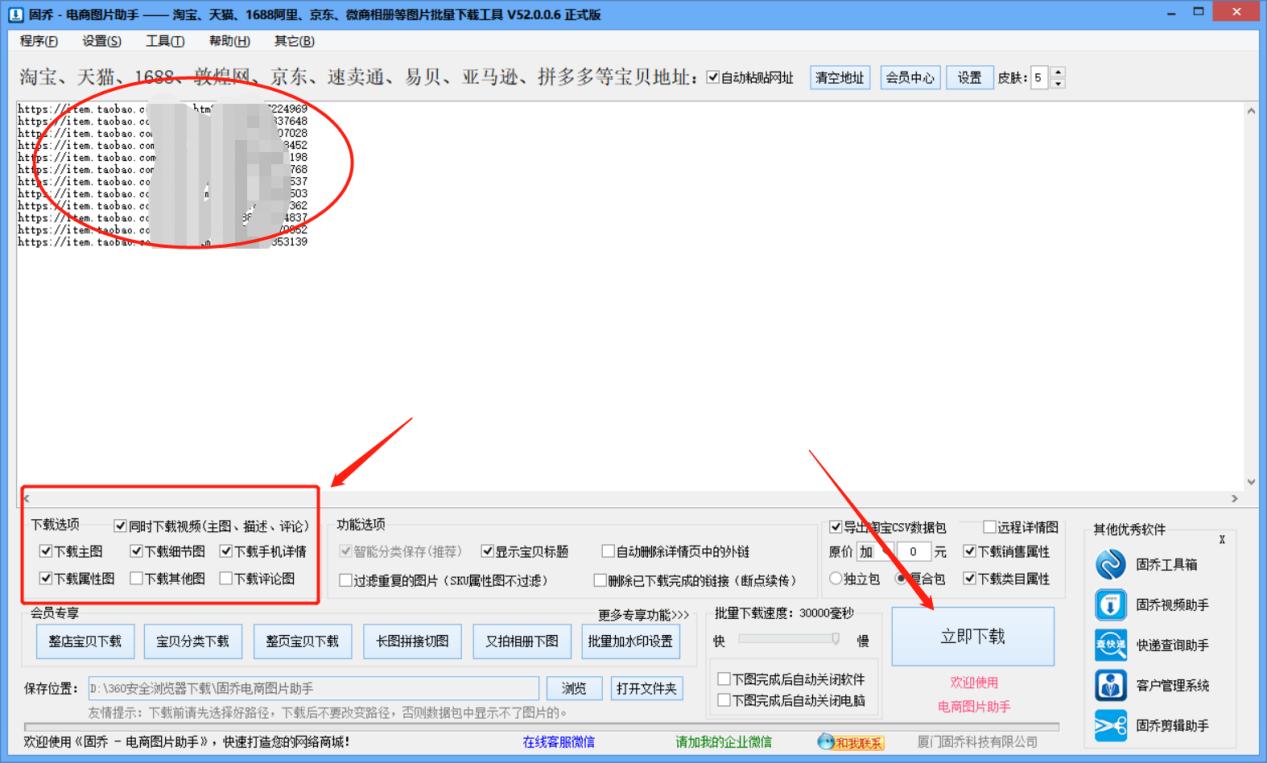Click the 皮肤 number field

pos(1038,78)
